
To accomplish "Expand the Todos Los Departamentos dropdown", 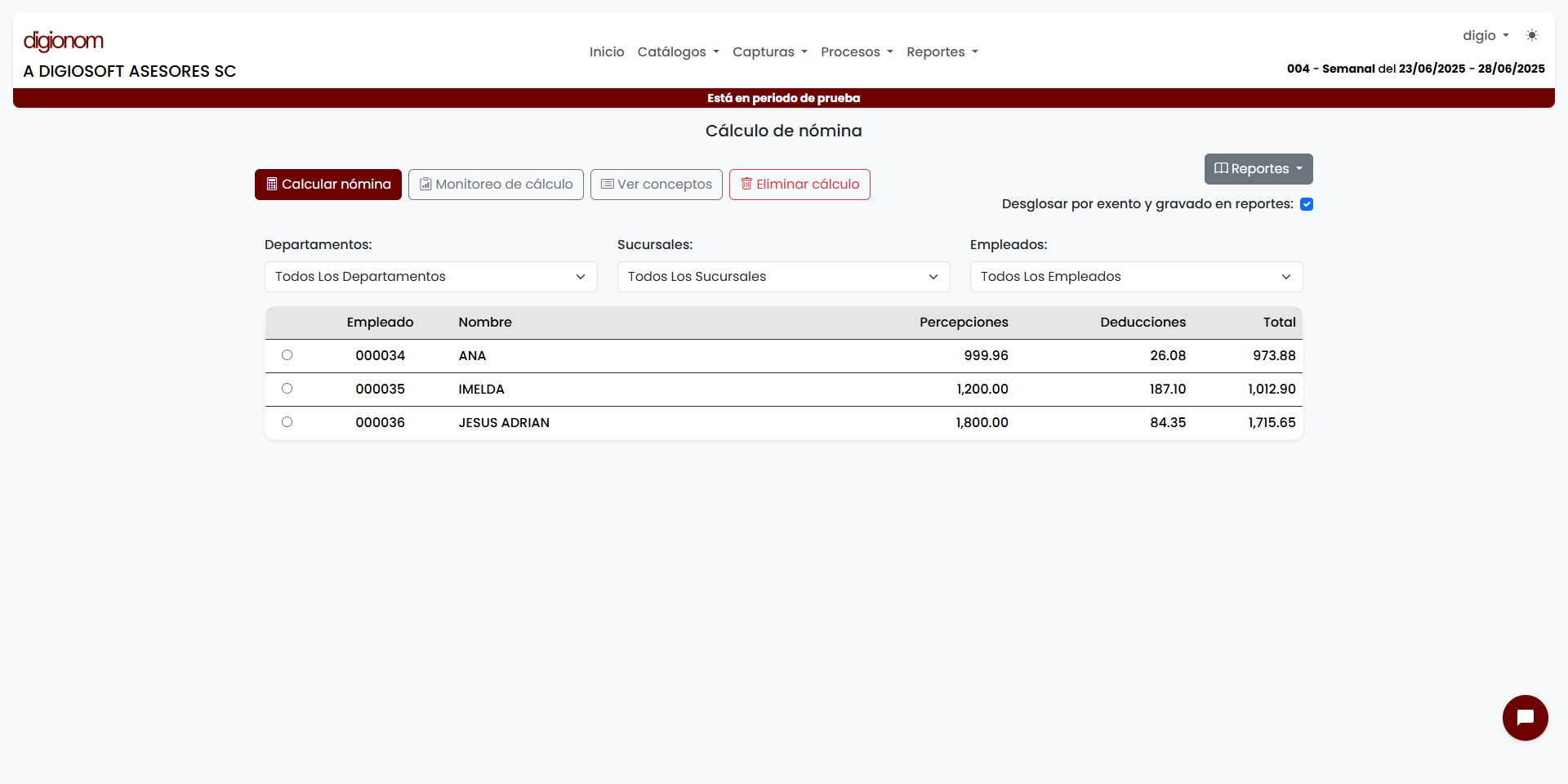I will click(430, 277).
